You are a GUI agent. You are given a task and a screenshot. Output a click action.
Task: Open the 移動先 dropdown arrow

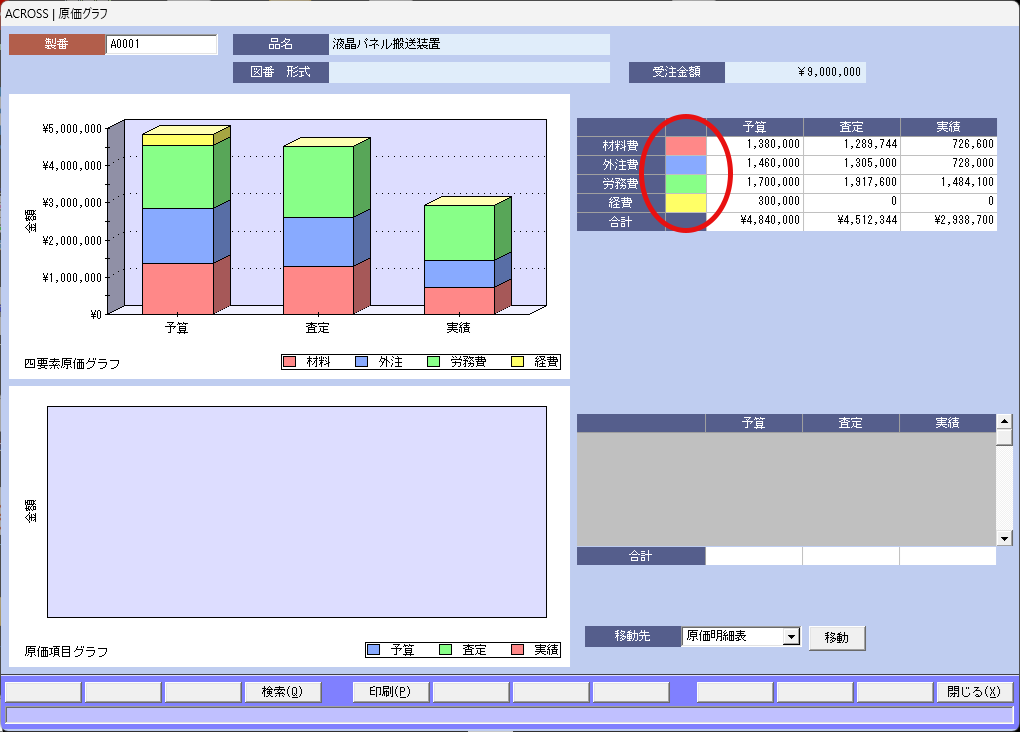point(791,637)
